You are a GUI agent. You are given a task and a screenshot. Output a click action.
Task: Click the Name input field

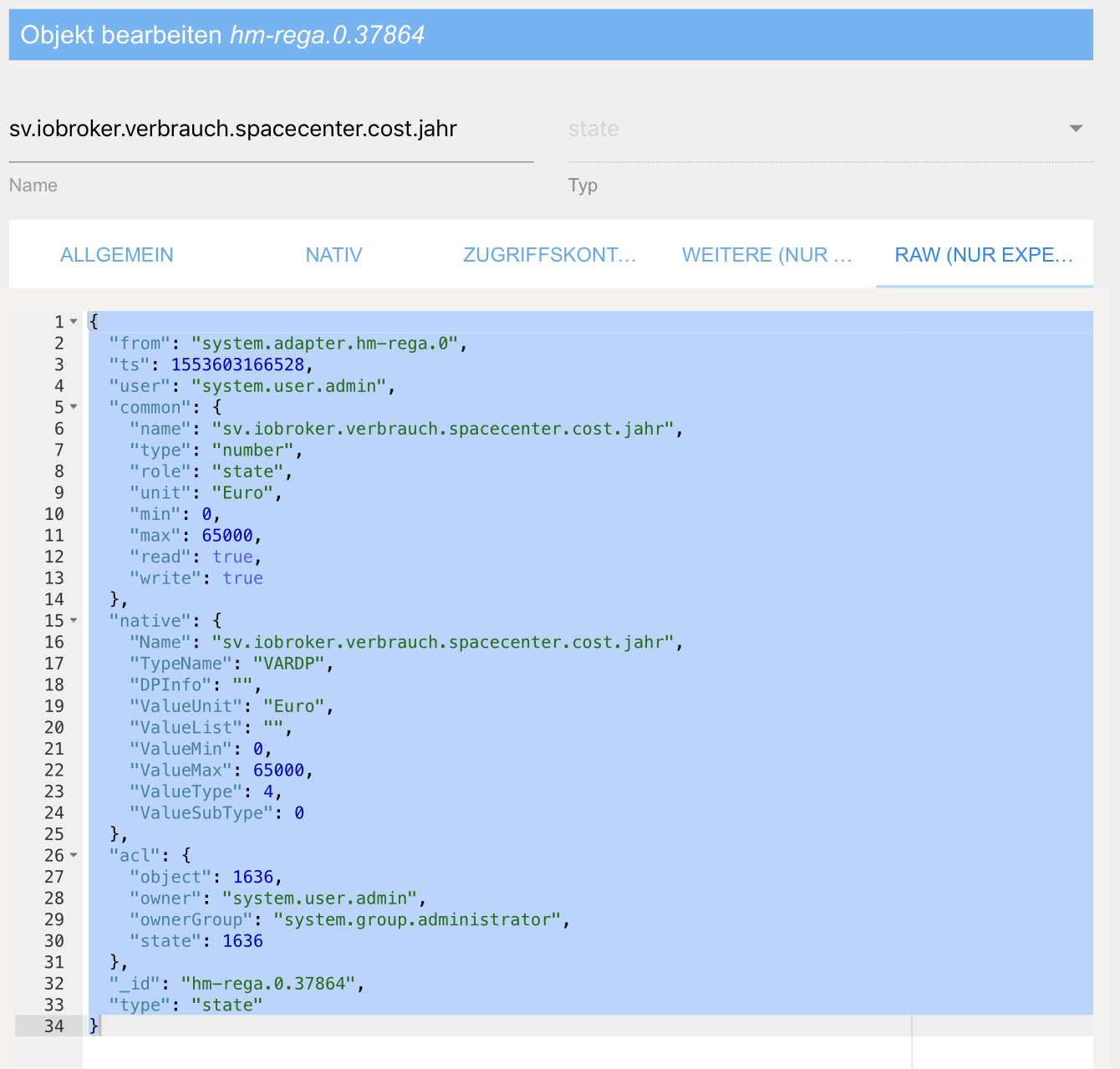pos(271,129)
